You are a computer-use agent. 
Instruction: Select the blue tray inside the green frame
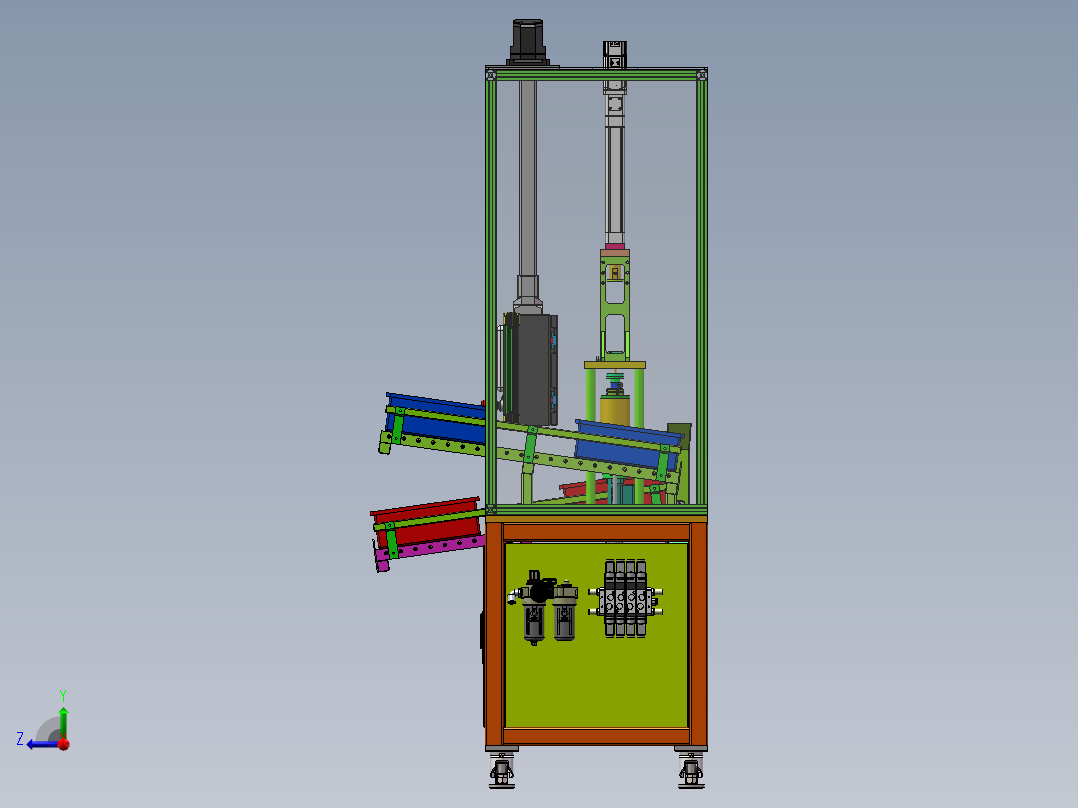pos(628,446)
